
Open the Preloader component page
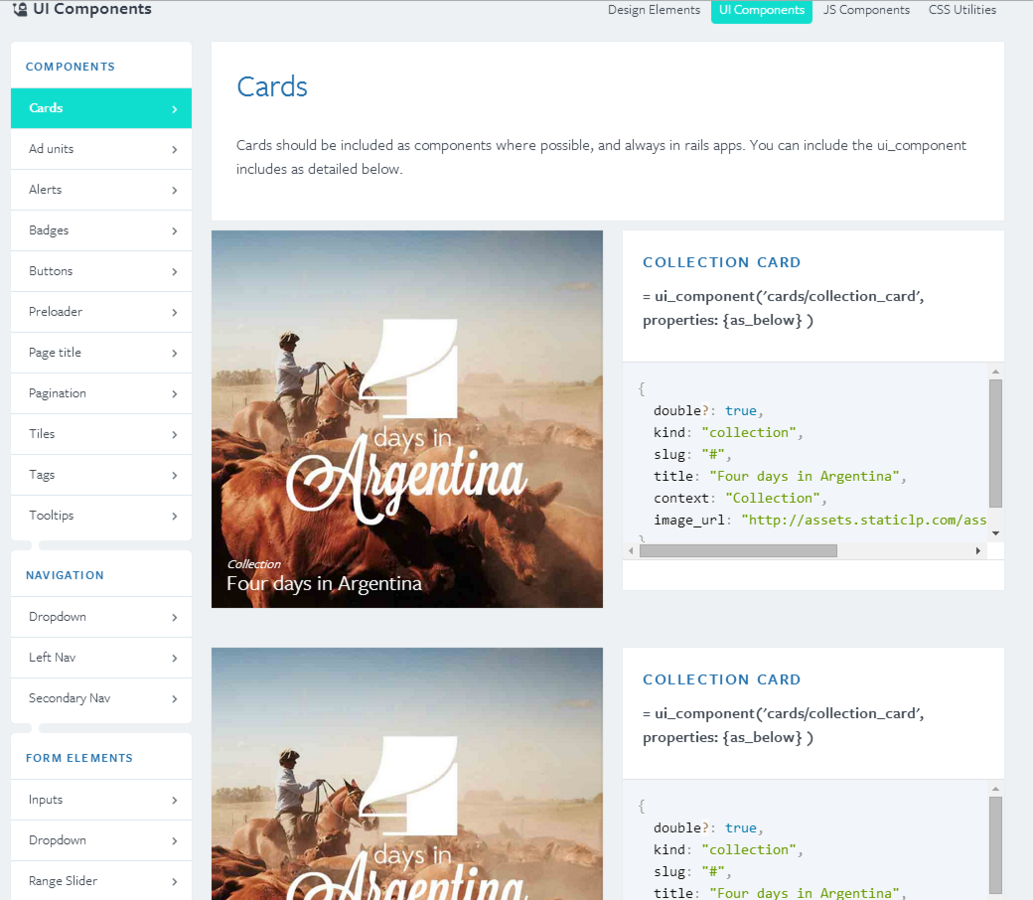101,312
